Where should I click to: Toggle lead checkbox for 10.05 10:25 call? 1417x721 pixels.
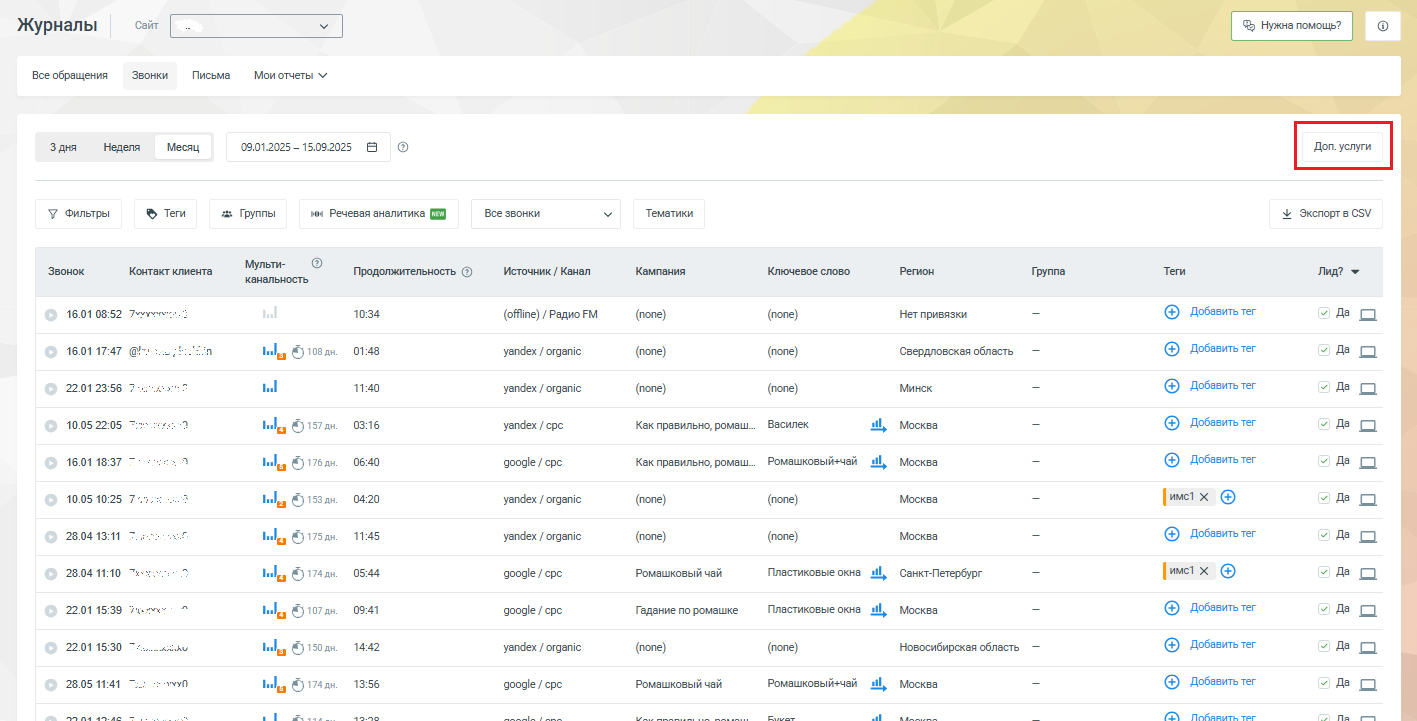[1324, 498]
